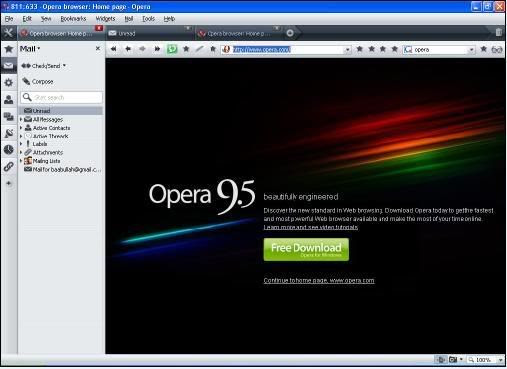Viewport: 507px width, 369px height.
Task: Click the Rewind navigation arrow
Action: [x=114, y=49]
